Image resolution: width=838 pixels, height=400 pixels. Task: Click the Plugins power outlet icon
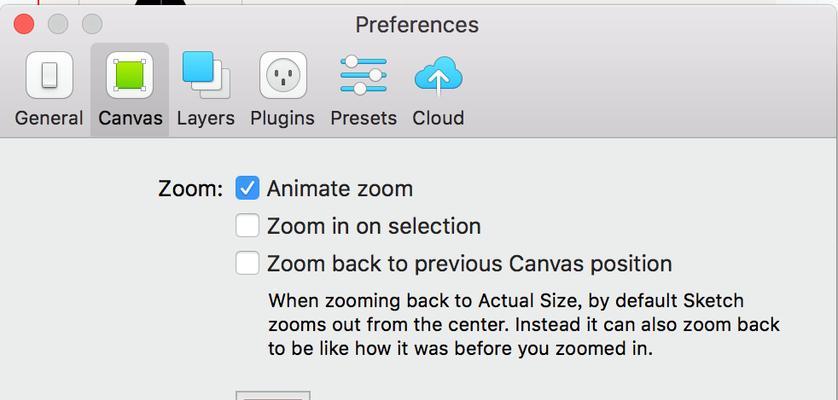click(283, 75)
